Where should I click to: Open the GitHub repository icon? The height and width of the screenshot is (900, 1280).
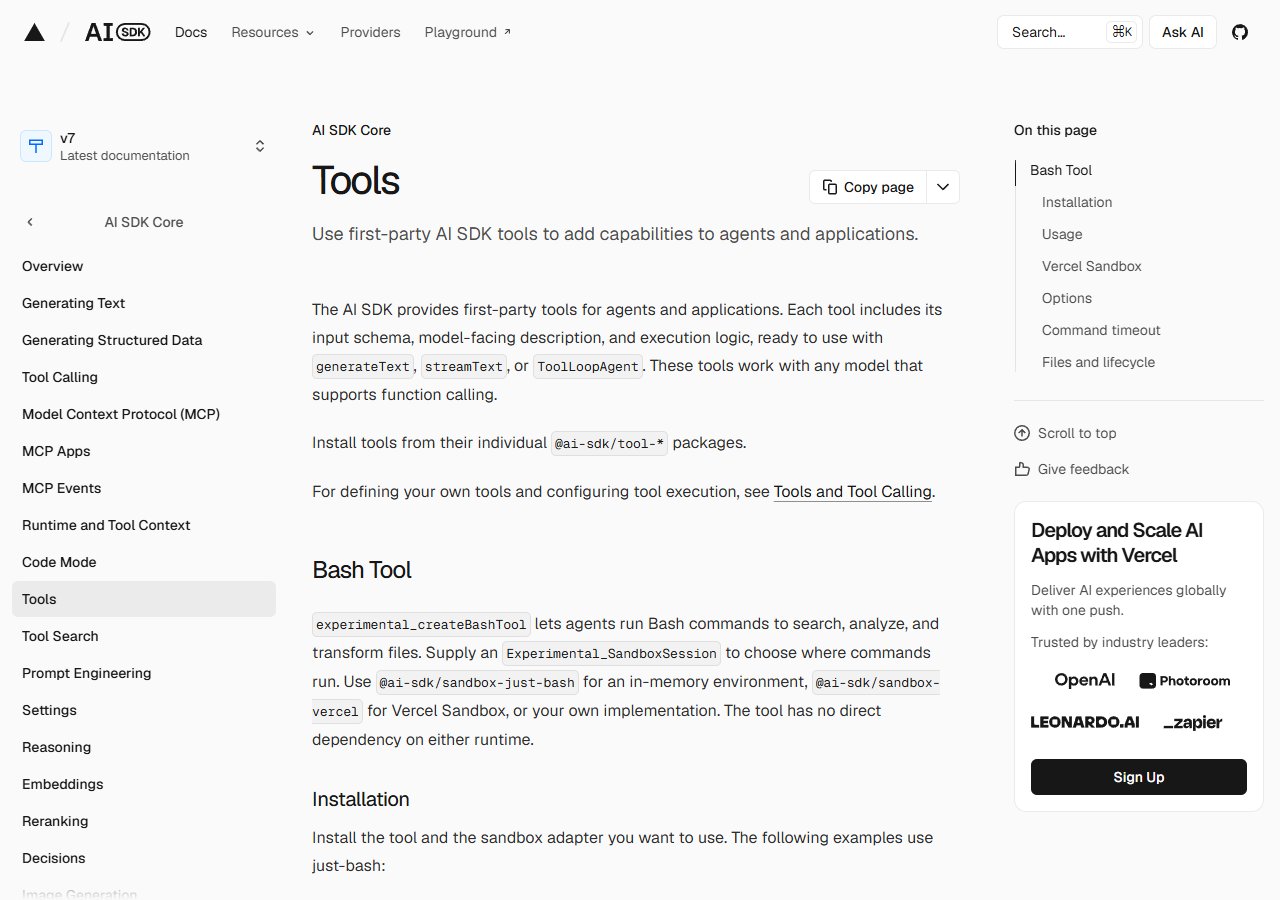tap(1240, 32)
